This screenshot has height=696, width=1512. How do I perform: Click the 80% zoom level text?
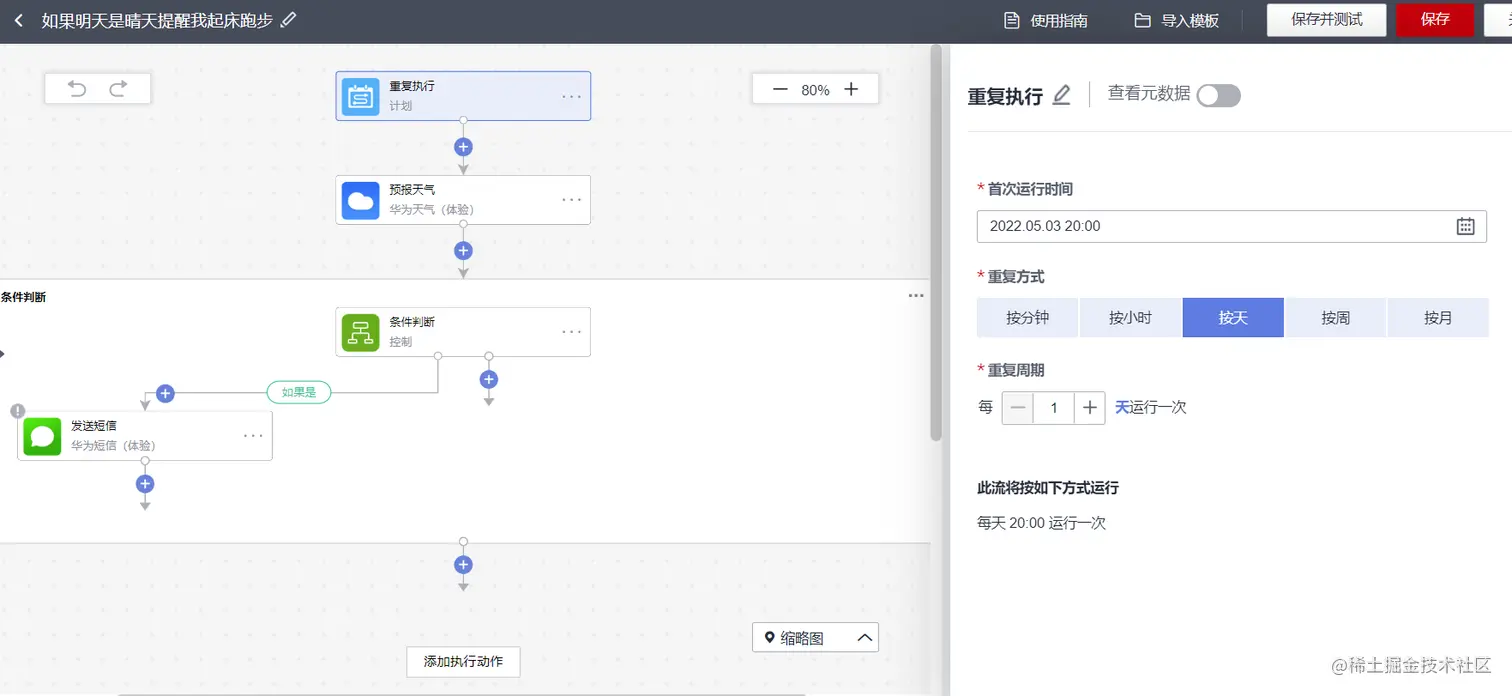coord(815,90)
